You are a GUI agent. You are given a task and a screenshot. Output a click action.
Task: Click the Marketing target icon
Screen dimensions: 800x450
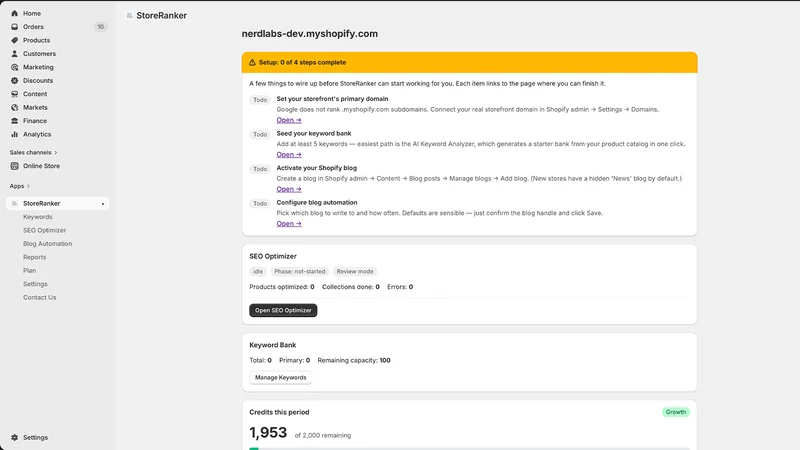point(14,67)
